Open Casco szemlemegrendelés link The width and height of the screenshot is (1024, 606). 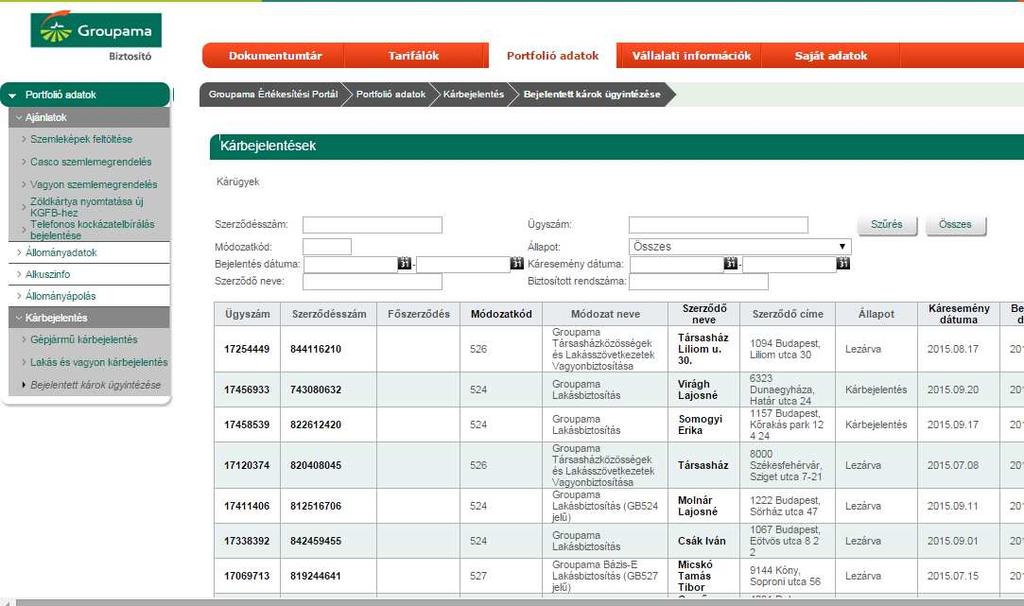(x=90, y=161)
